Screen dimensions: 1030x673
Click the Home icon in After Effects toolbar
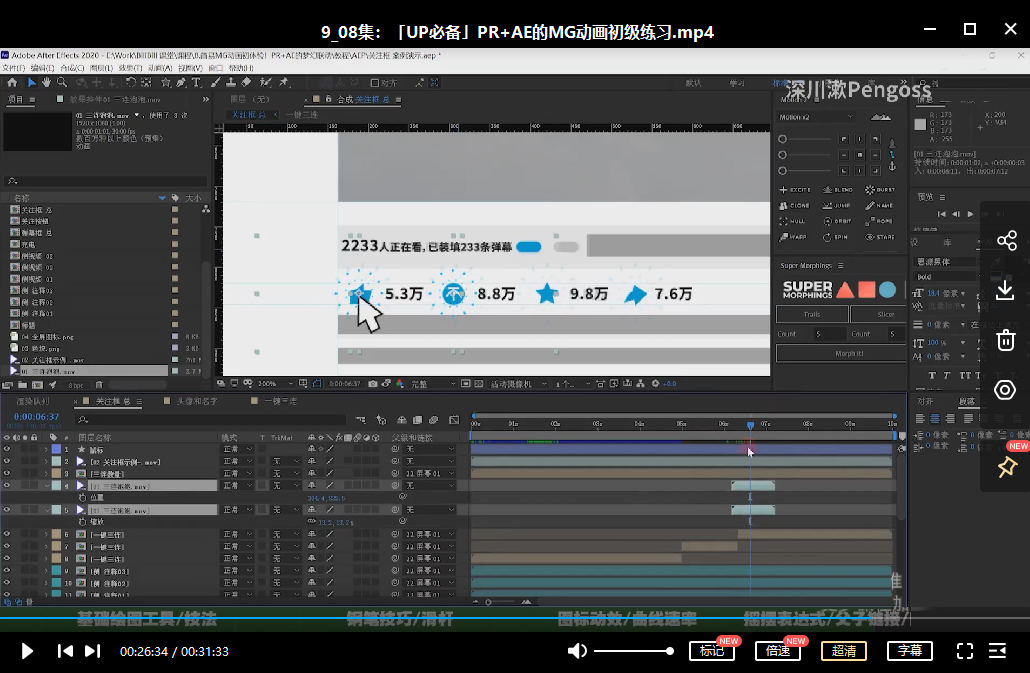point(12,82)
